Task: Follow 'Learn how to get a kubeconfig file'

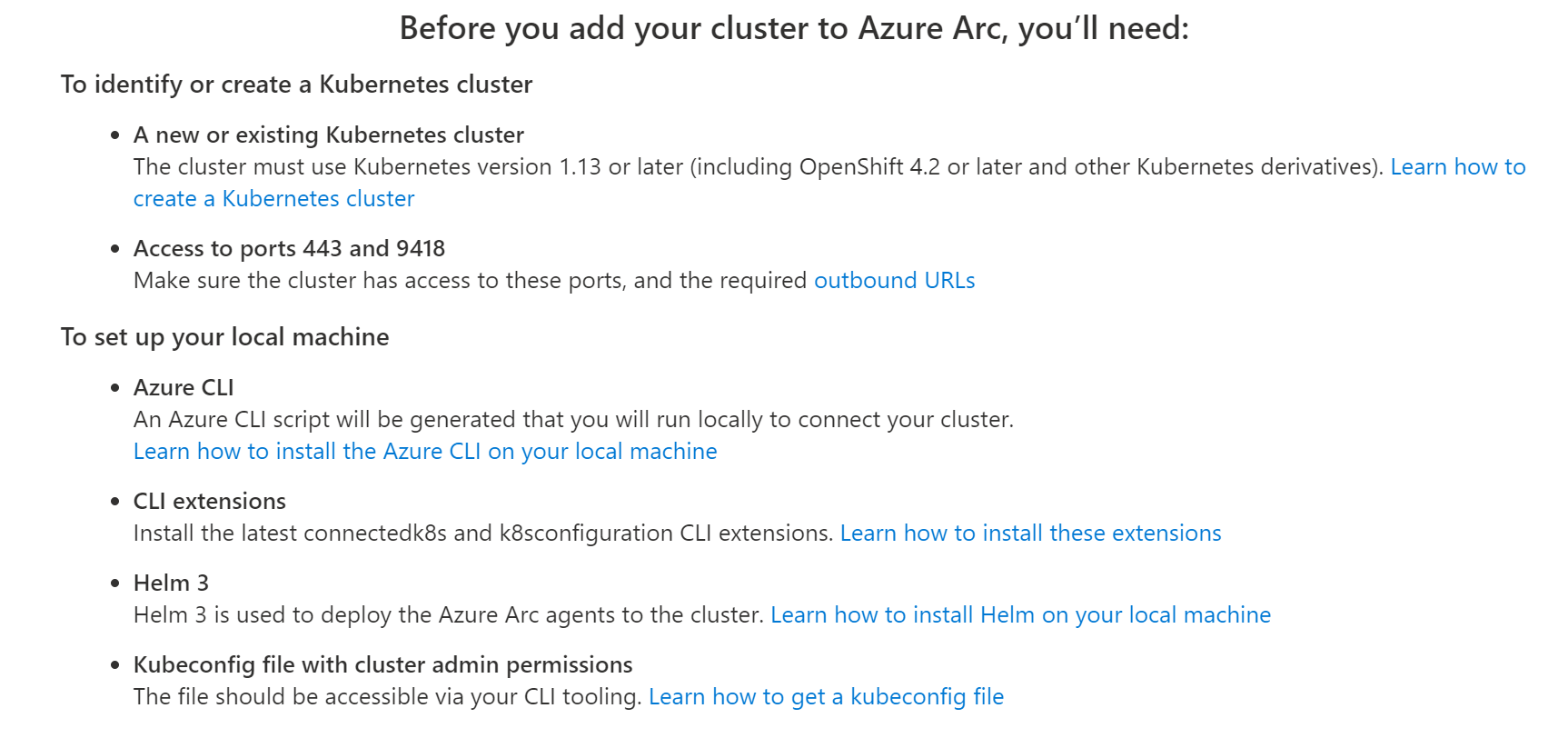Action: [826, 696]
